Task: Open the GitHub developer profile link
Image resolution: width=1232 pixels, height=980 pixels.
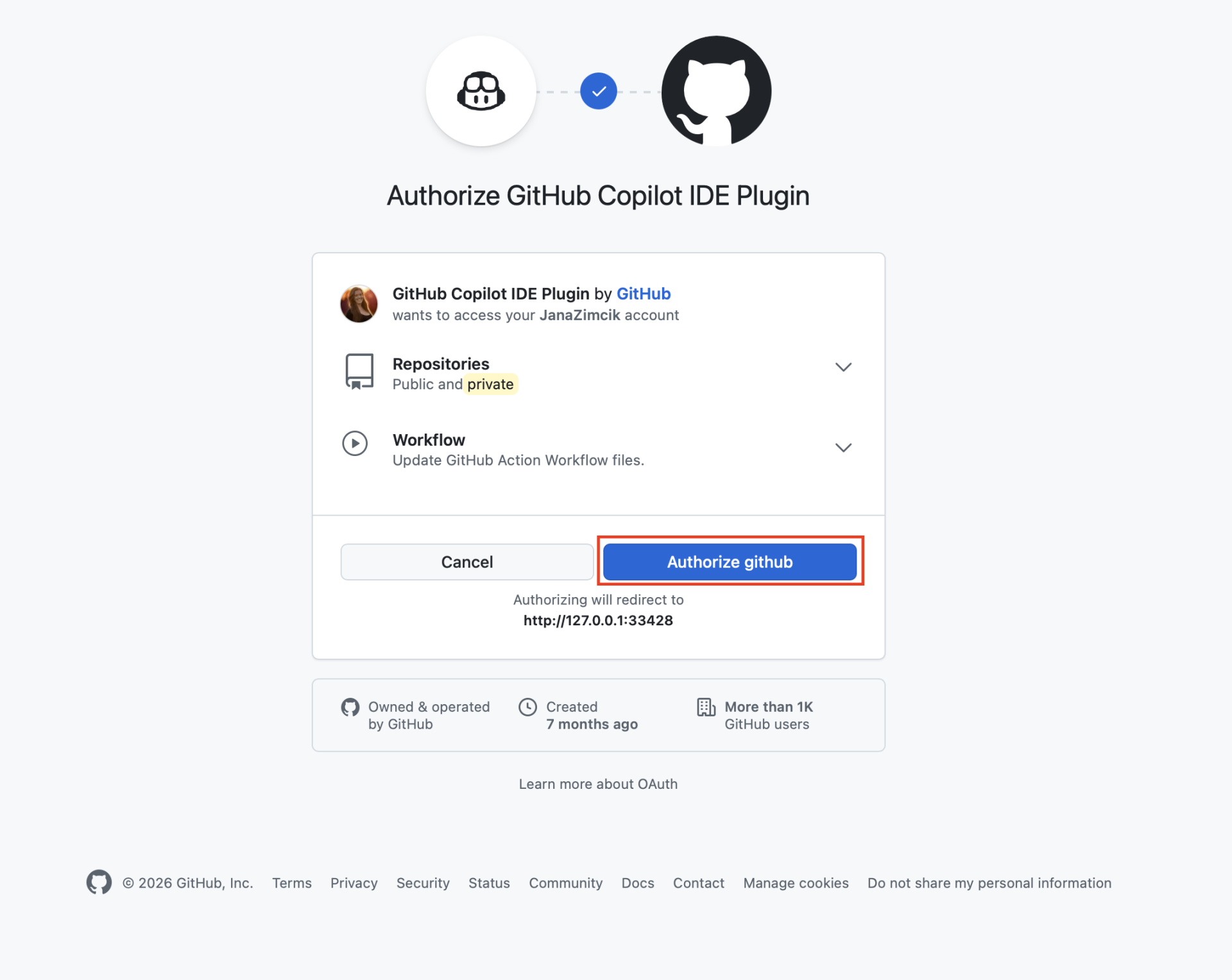Action: [x=643, y=293]
